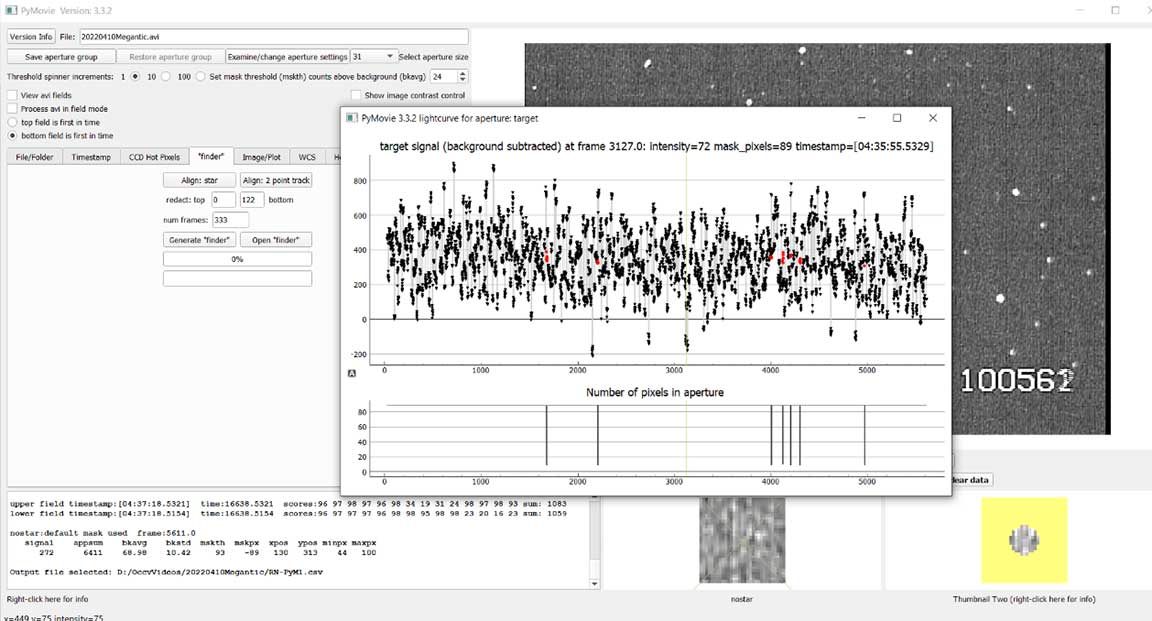The height and width of the screenshot is (621, 1152).
Task: Click the PyMovie main window title bar icon
Action: pyautogui.click(x=11, y=10)
